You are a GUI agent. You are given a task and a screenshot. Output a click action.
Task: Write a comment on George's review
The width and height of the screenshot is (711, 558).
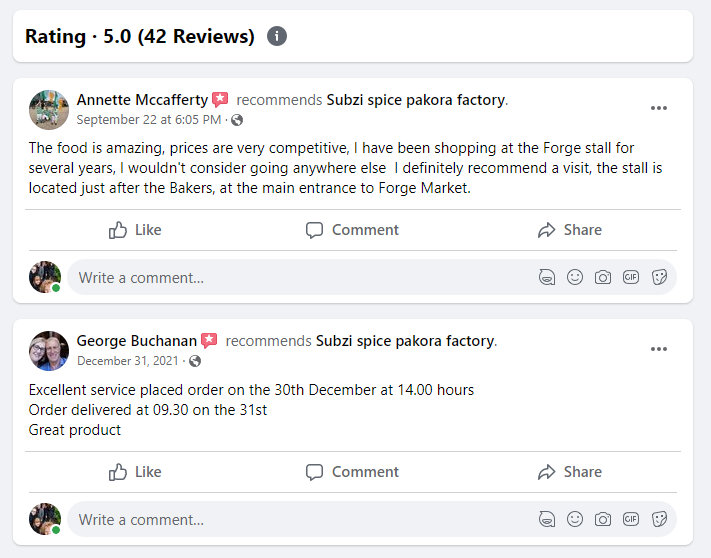click(300, 519)
